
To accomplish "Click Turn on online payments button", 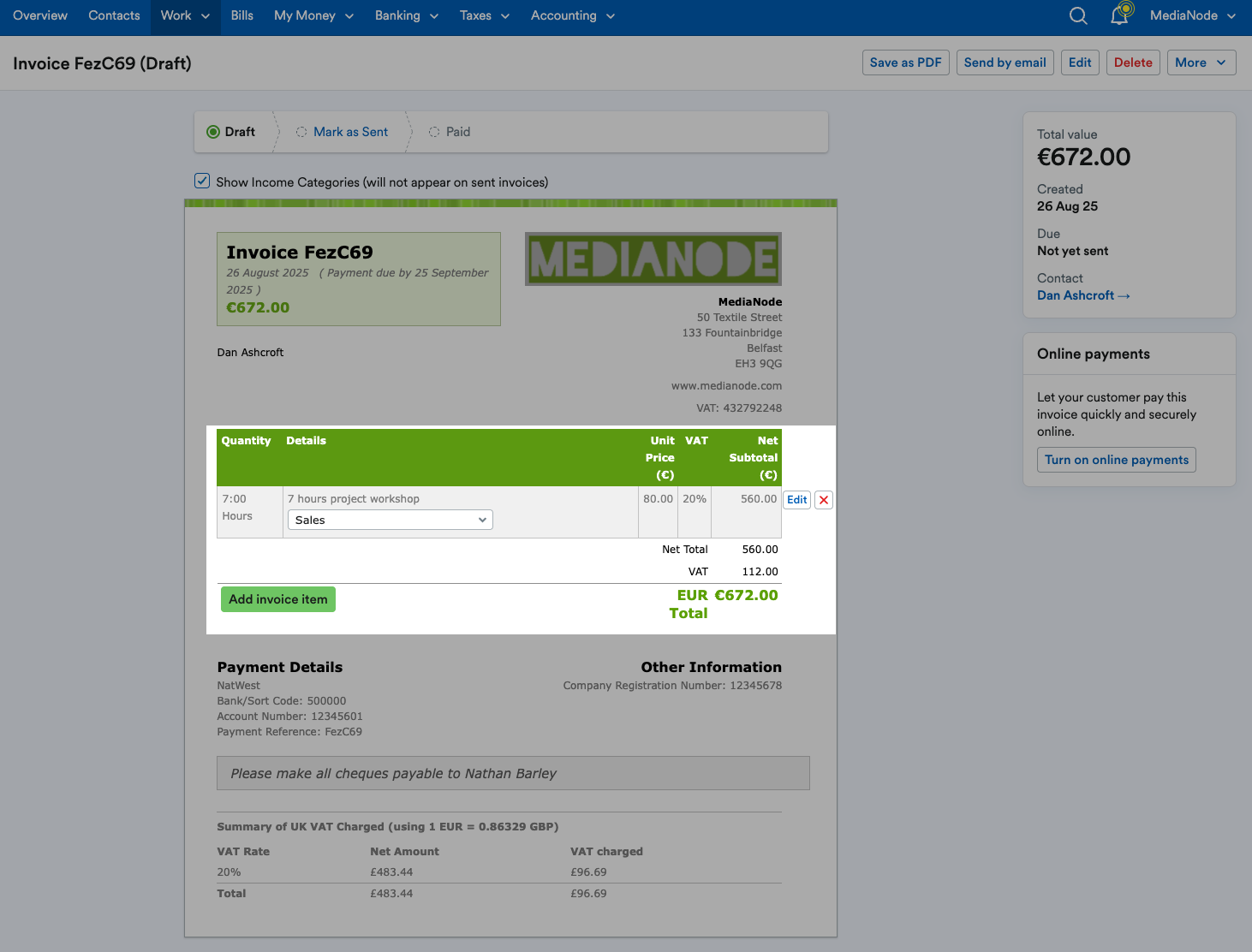I will (1117, 460).
